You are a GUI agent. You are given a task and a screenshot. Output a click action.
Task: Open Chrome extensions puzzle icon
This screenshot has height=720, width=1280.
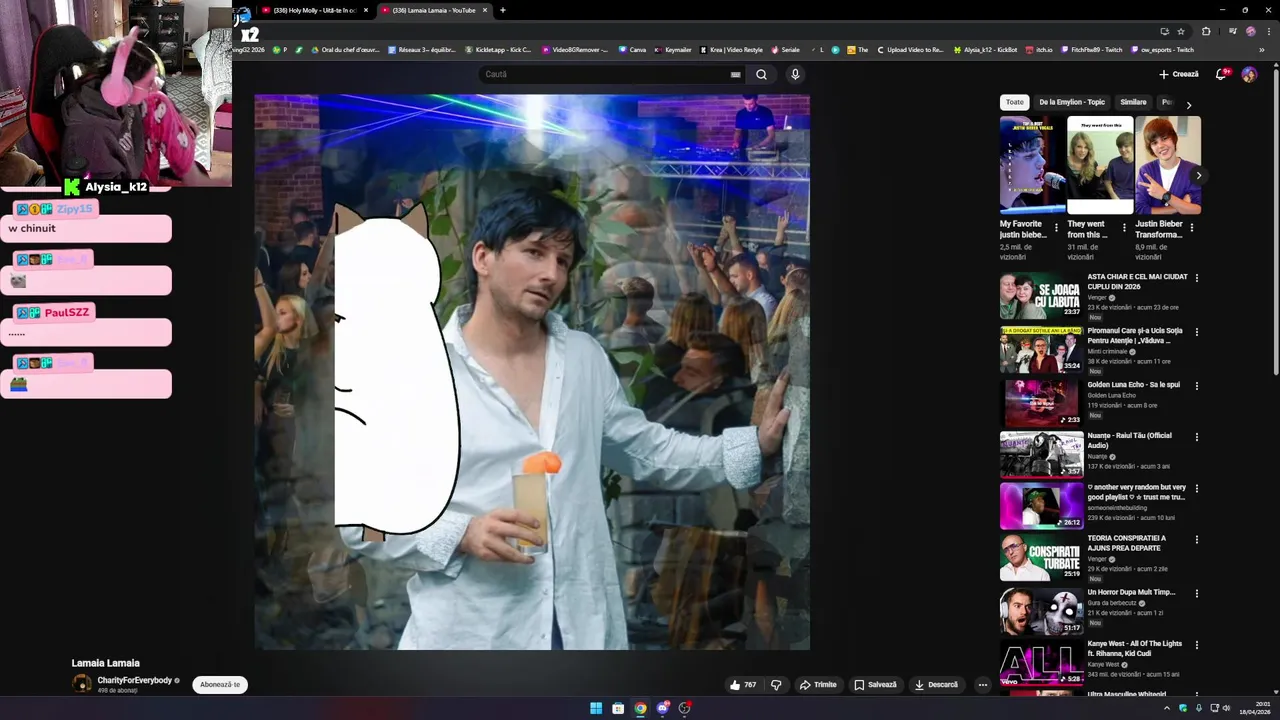click(1206, 31)
